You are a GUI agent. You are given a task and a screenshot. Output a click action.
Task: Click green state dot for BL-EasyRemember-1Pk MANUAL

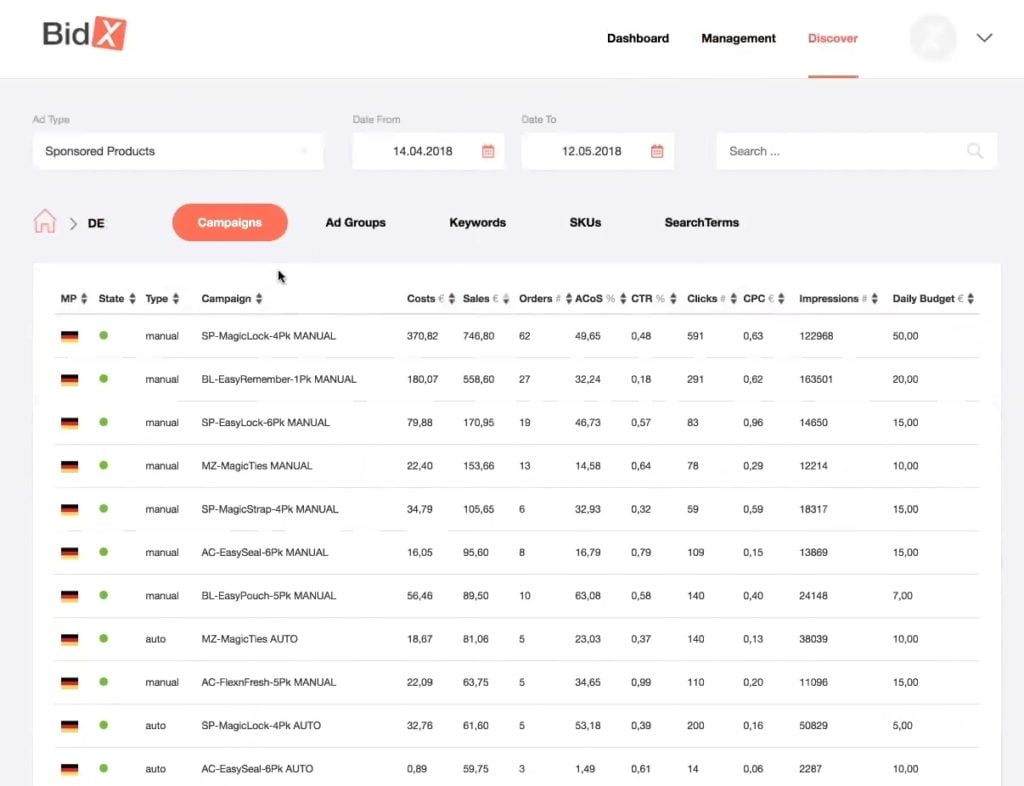[103, 379]
